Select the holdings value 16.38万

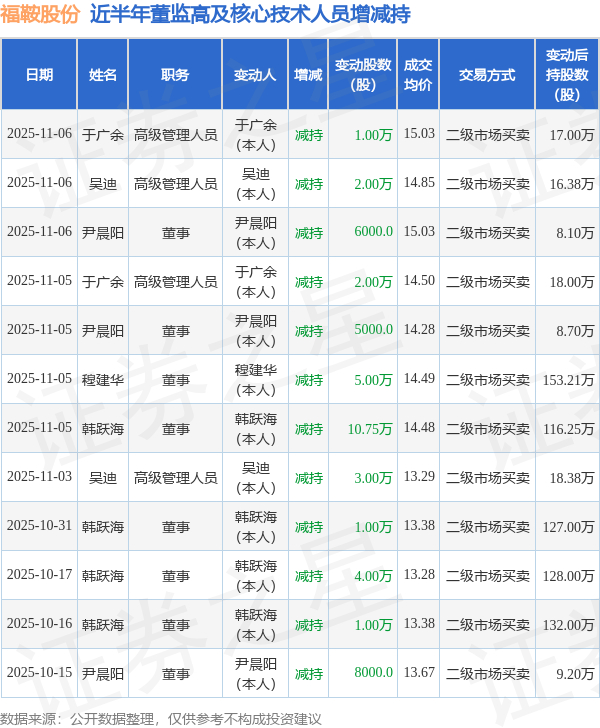click(572, 184)
